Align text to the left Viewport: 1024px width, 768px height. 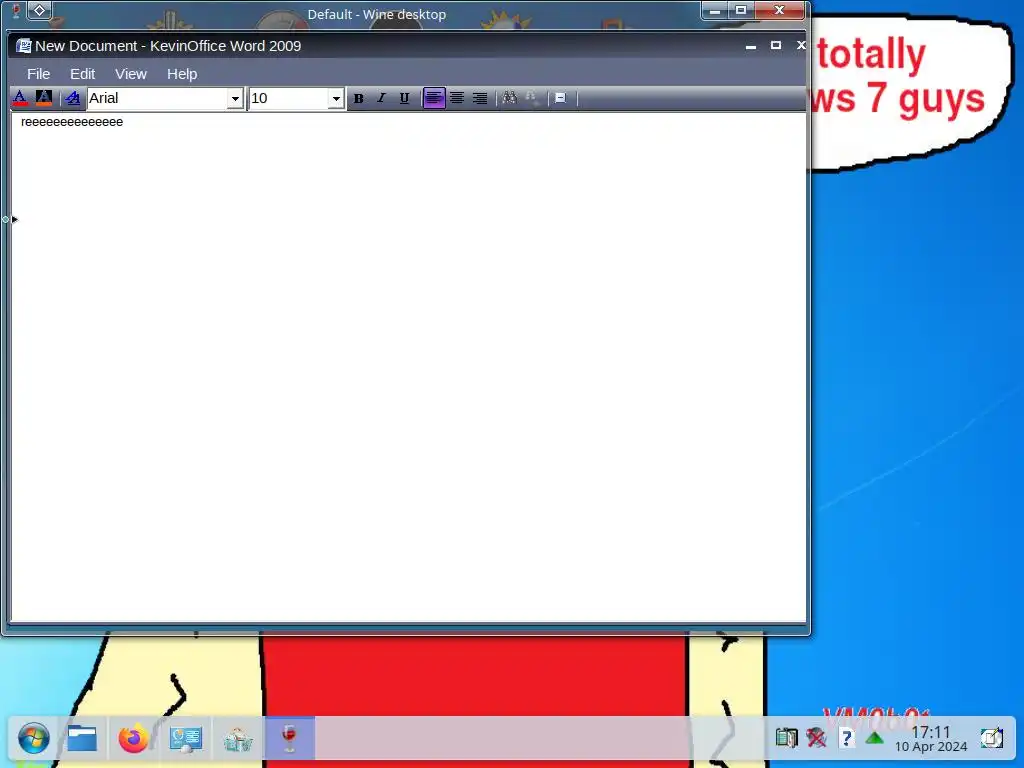434,99
